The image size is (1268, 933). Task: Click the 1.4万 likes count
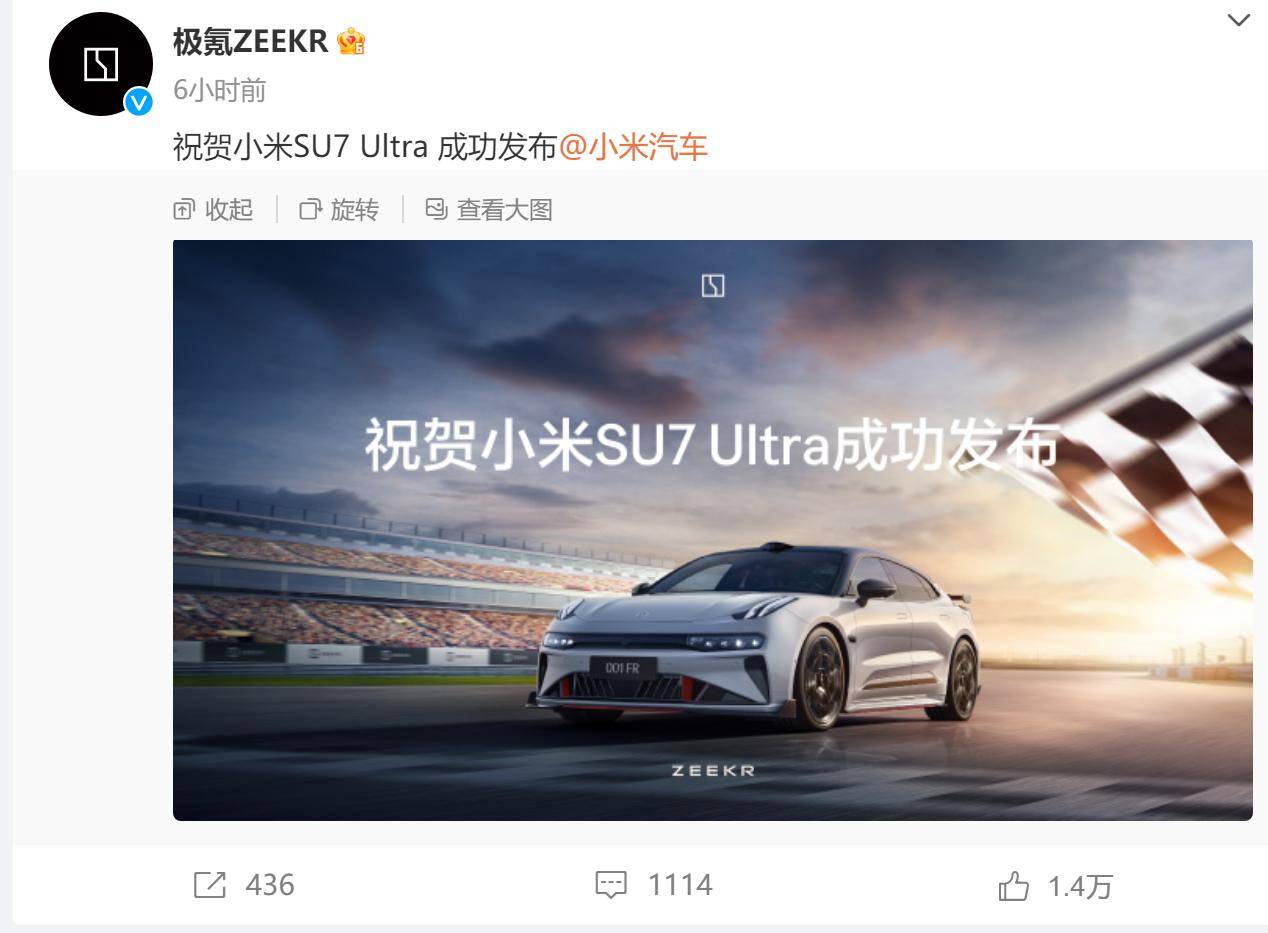coord(1080,887)
